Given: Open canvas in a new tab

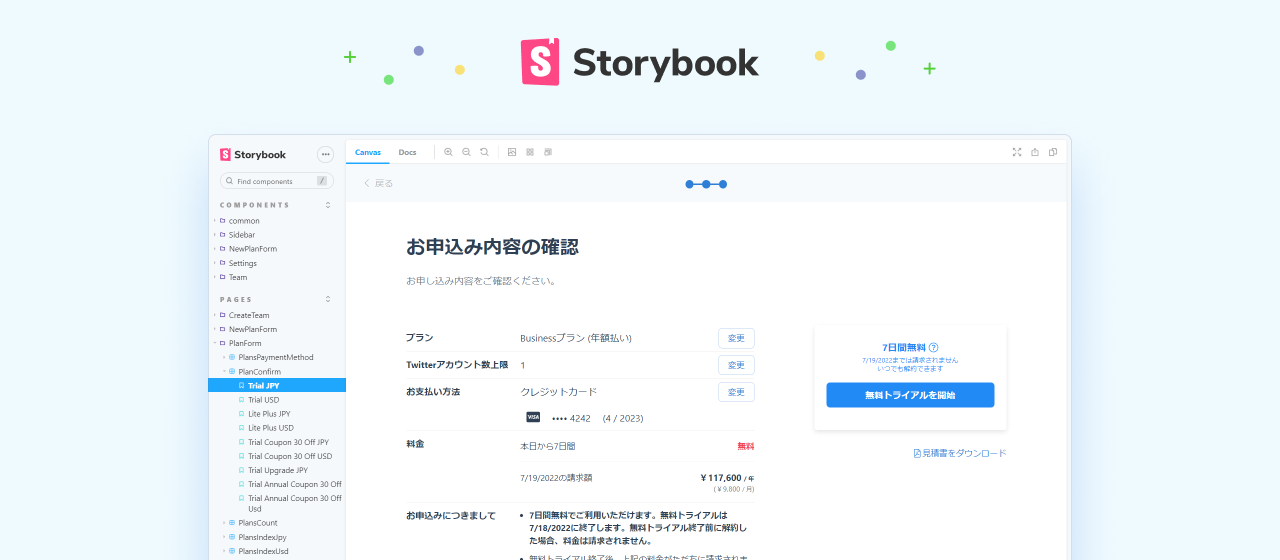Looking at the screenshot, I should pyautogui.click(x=1035, y=152).
